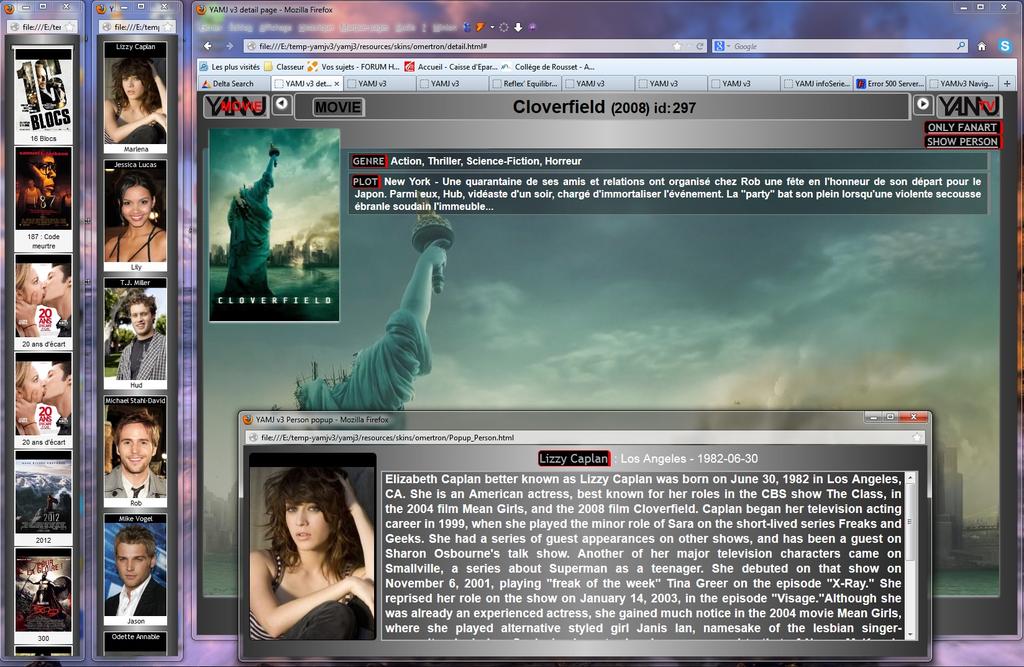
Task: Select the Odette Annable cast thumbnail
Action: click(x=135, y=643)
